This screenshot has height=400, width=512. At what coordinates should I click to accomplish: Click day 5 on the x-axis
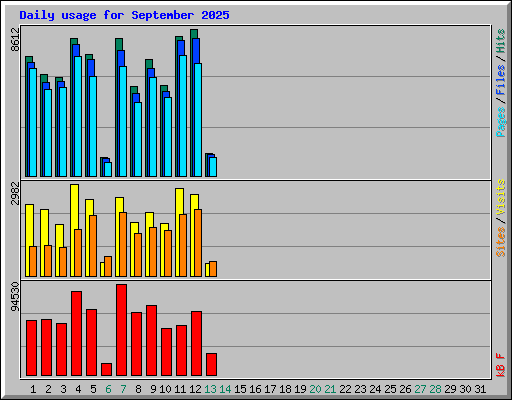pyautogui.click(x=93, y=389)
